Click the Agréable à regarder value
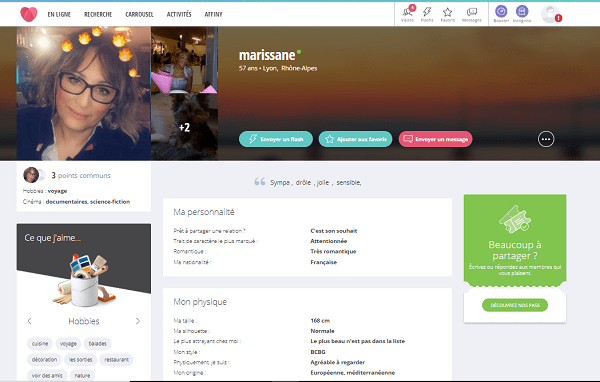Image resolution: width=600 pixels, height=382 pixels. (x=338, y=362)
